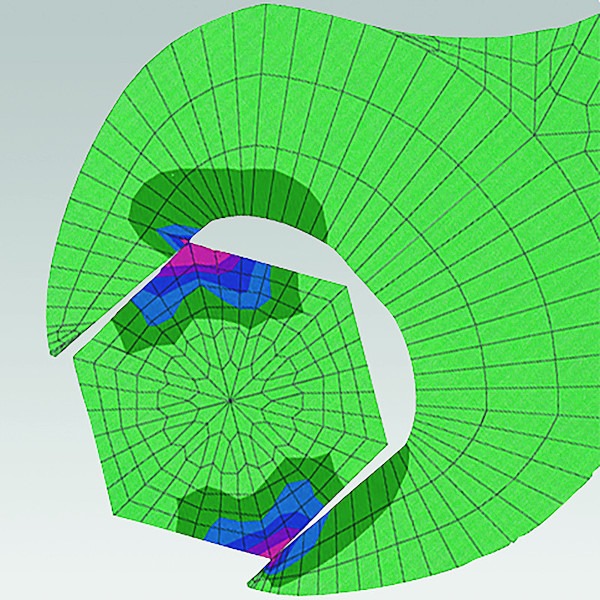
Task: Click the small blue patch on upper wrench jaw tip
Action: click(177, 234)
